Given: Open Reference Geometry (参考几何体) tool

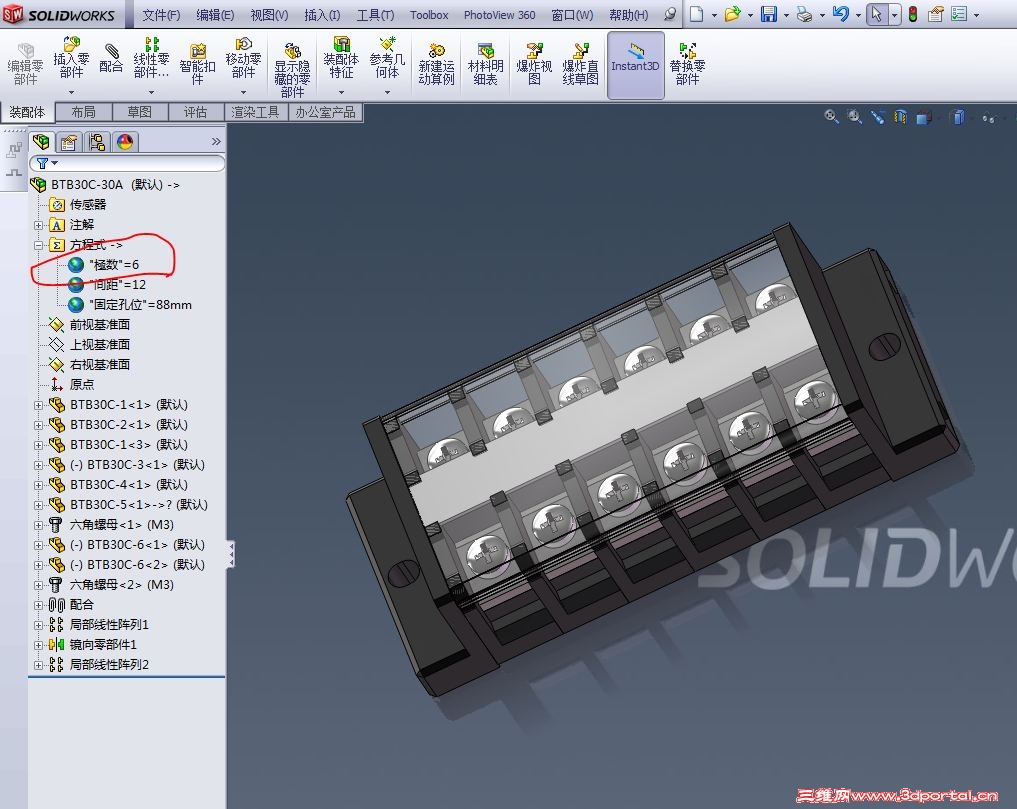Looking at the screenshot, I should (x=387, y=58).
